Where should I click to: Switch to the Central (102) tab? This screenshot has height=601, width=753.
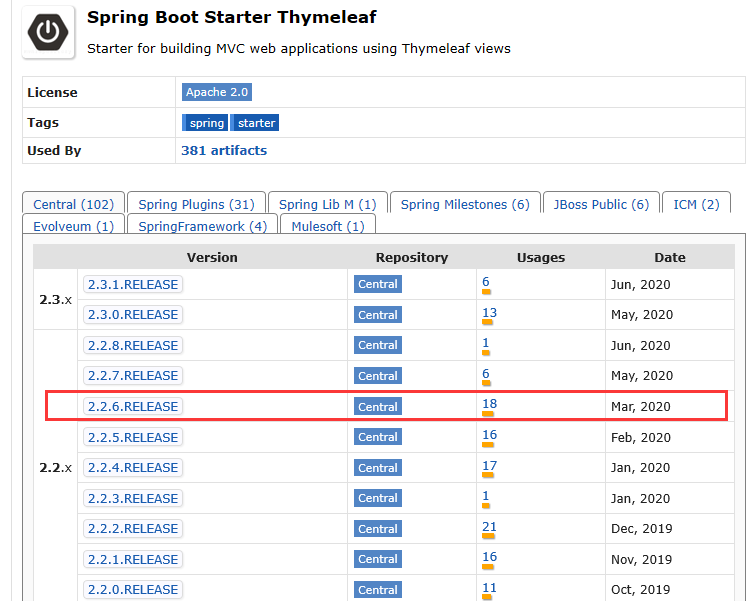[x=73, y=204]
